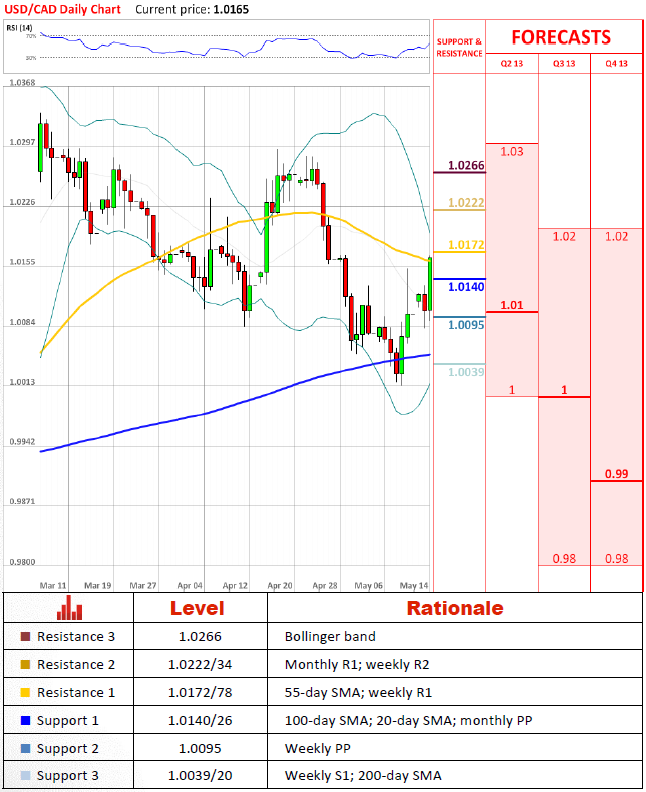Click the 1.0172 resistance level label
The height and width of the screenshot is (792, 646).
[466, 245]
